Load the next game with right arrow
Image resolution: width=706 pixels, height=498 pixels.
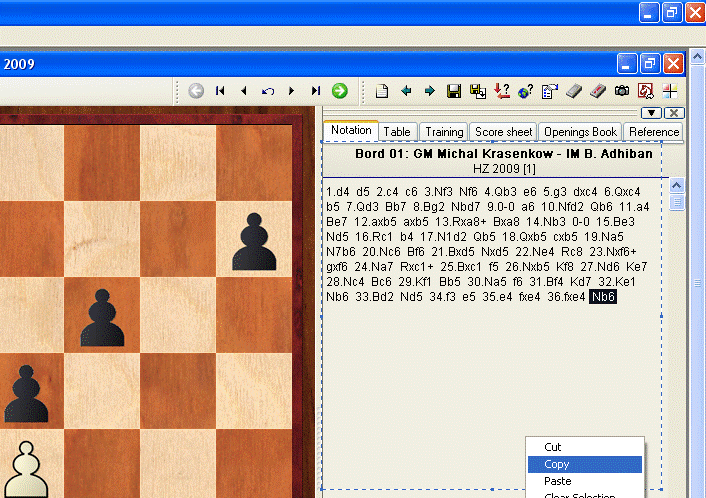tap(430, 91)
